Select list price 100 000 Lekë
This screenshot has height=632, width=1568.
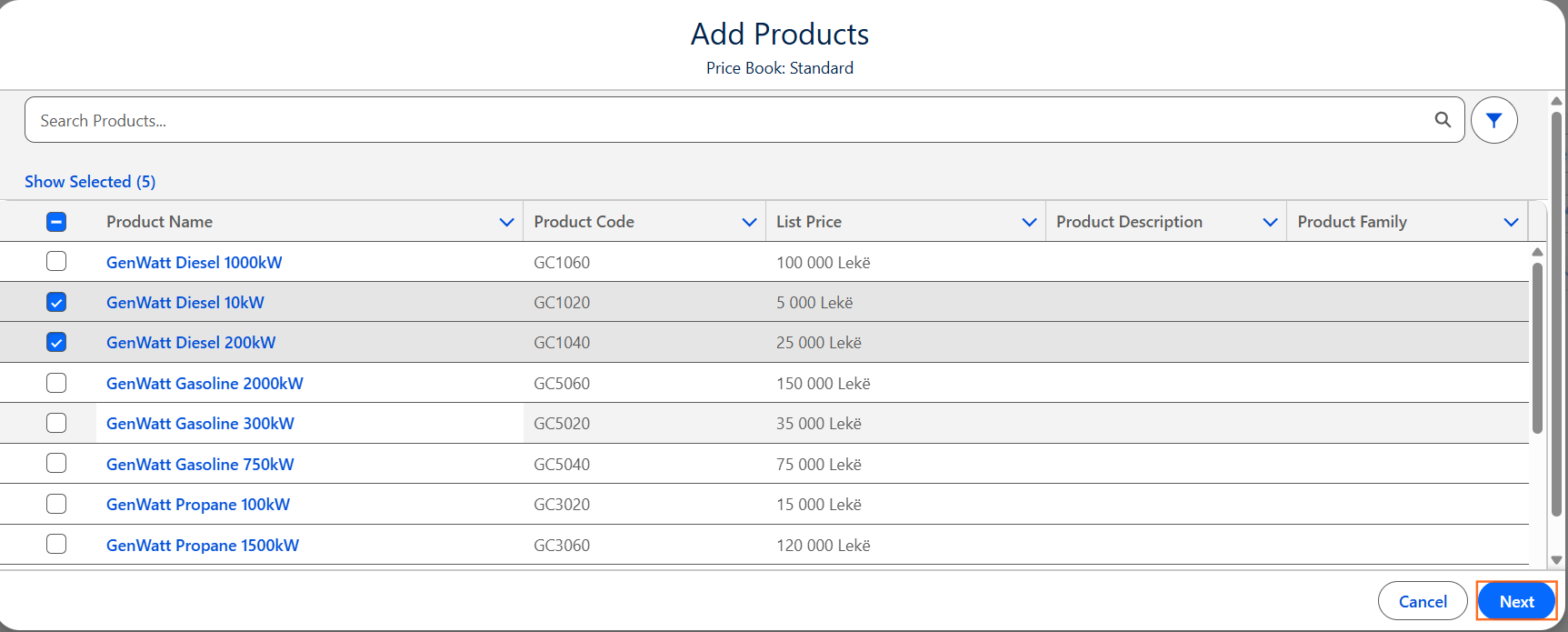823,262
